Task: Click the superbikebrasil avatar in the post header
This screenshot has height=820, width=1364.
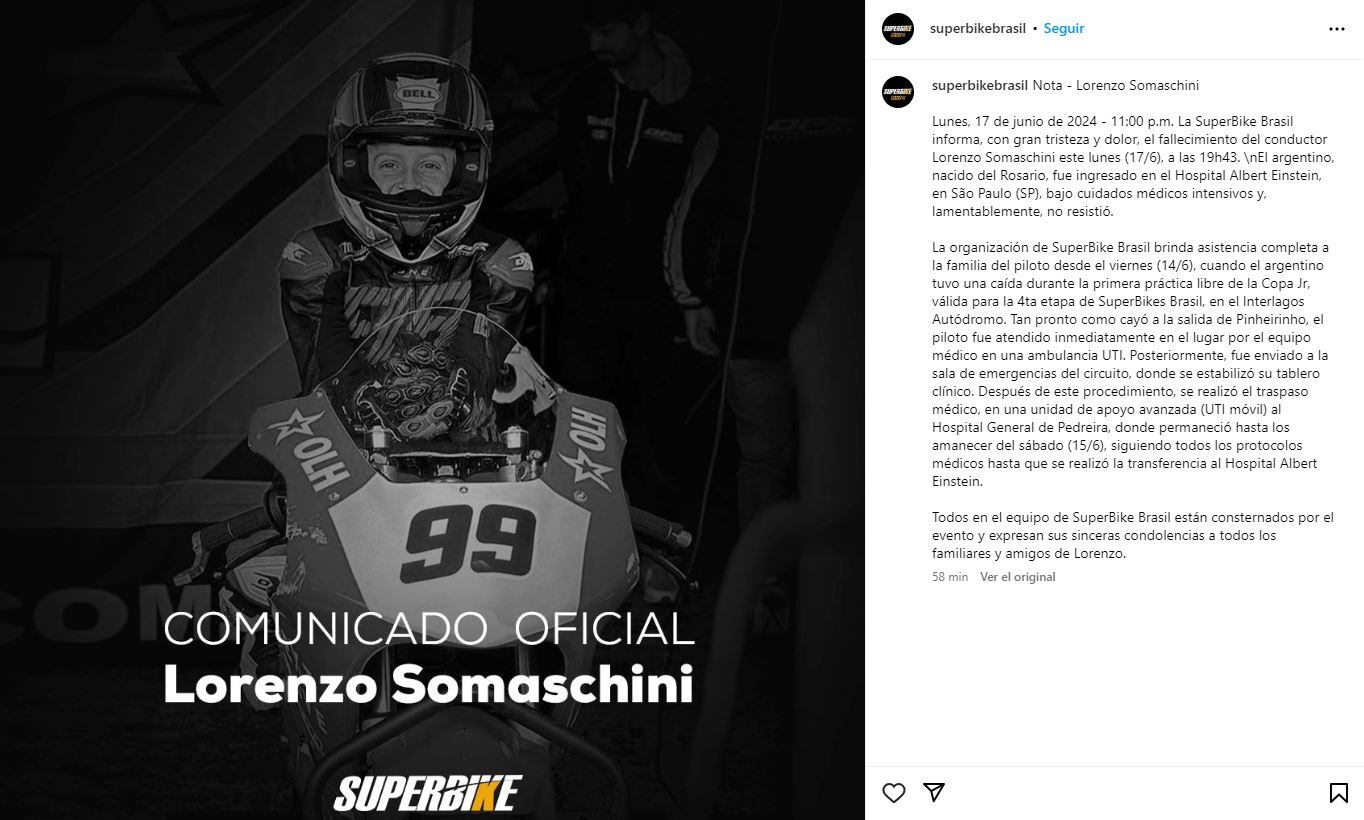Action: pyautogui.click(x=898, y=29)
